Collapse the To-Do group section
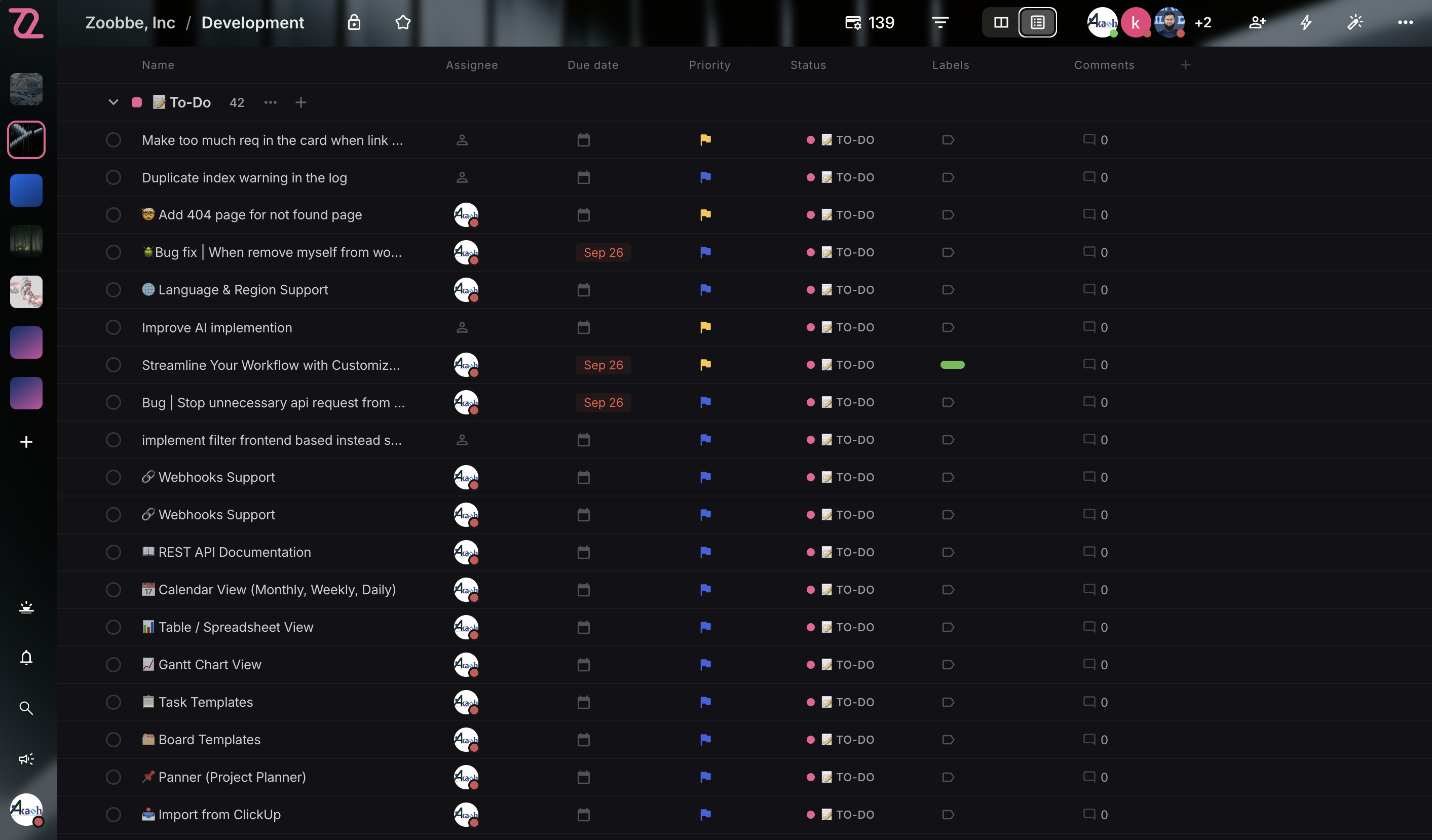This screenshot has height=840, width=1432. coord(112,102)
